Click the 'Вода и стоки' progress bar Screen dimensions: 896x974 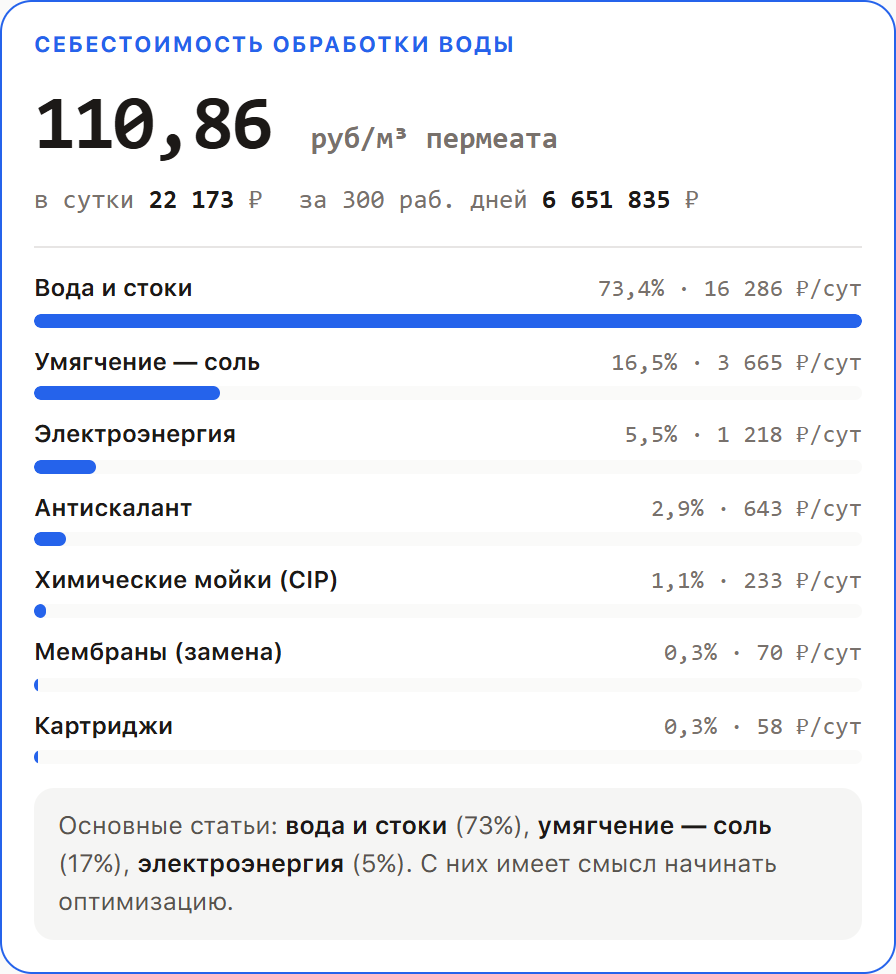(448, 321)
